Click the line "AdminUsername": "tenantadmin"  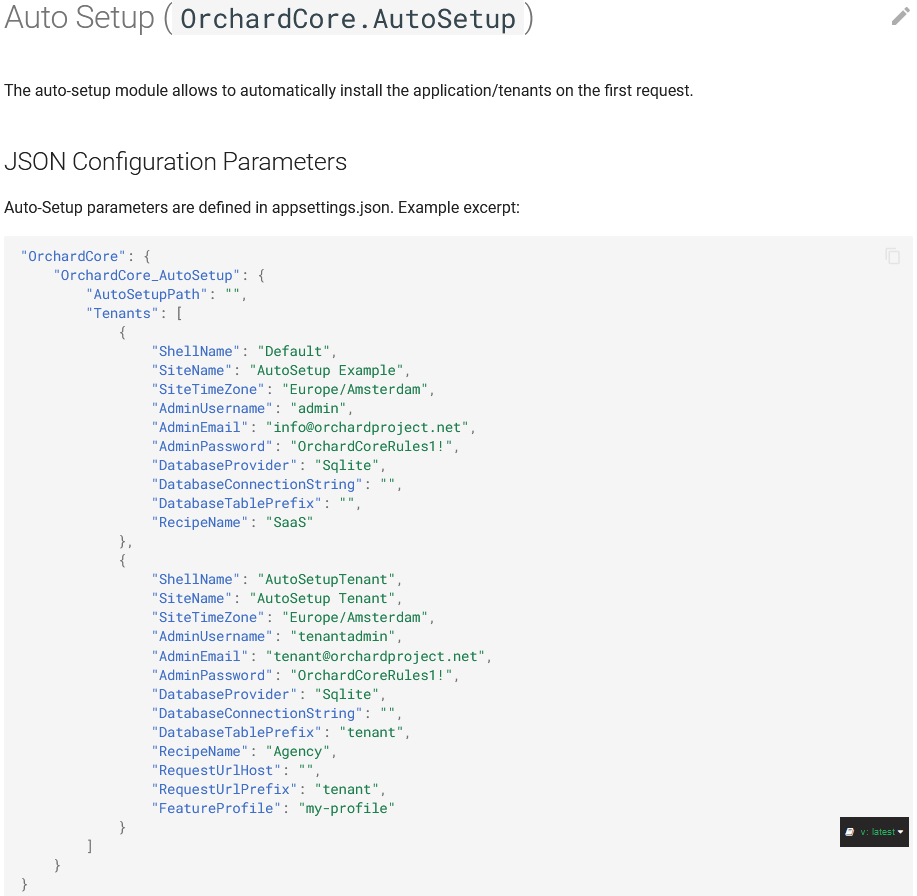[x=277, y=637]
